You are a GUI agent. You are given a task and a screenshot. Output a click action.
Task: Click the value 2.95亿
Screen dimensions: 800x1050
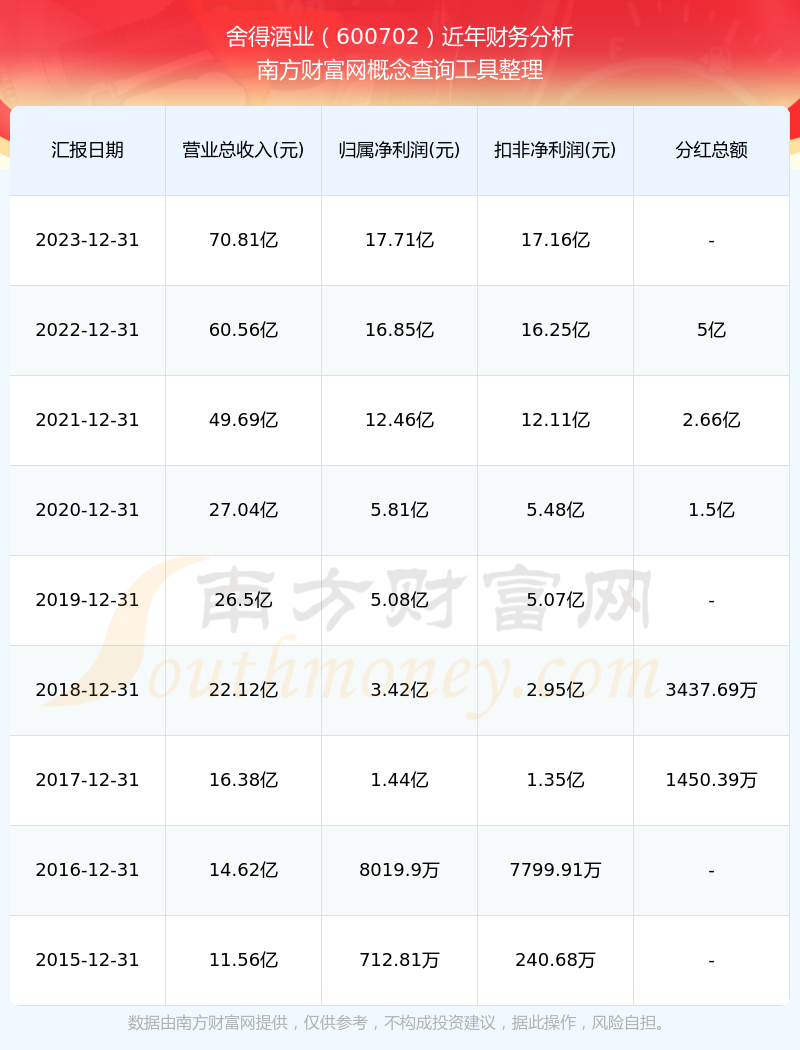click(x=555, y=690)
